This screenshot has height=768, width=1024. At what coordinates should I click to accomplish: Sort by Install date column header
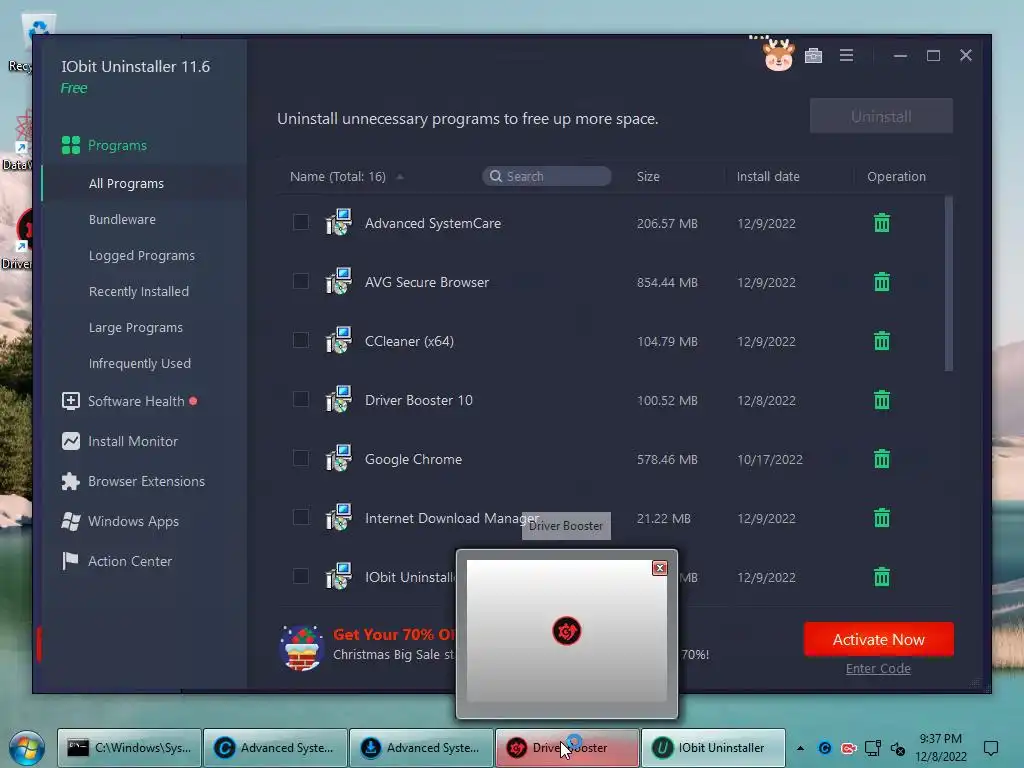768,176
